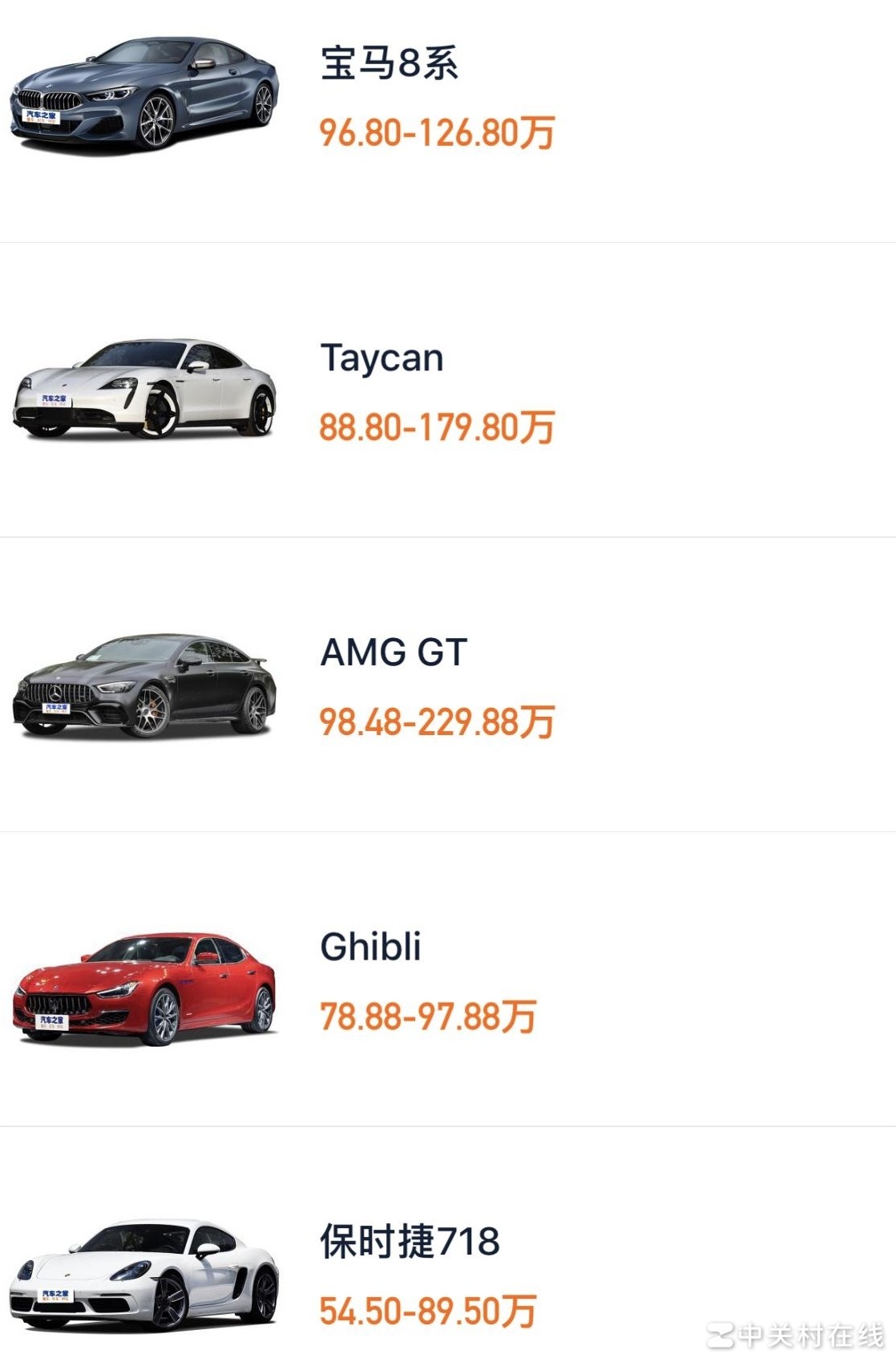The width and height of the screenshot is (896, 1362).
Task: Tap the 54.50-89.50万 price range
Action: tap(428, 1311)
